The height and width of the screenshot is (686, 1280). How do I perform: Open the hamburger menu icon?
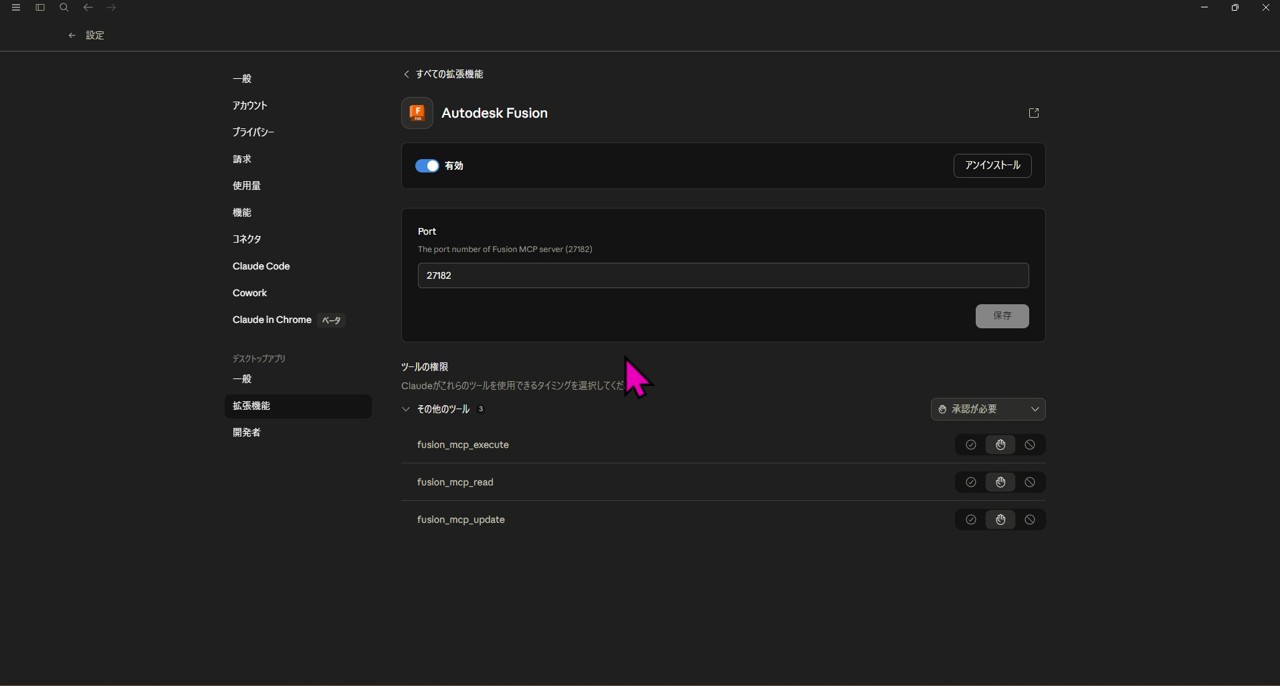coord(16,8)
